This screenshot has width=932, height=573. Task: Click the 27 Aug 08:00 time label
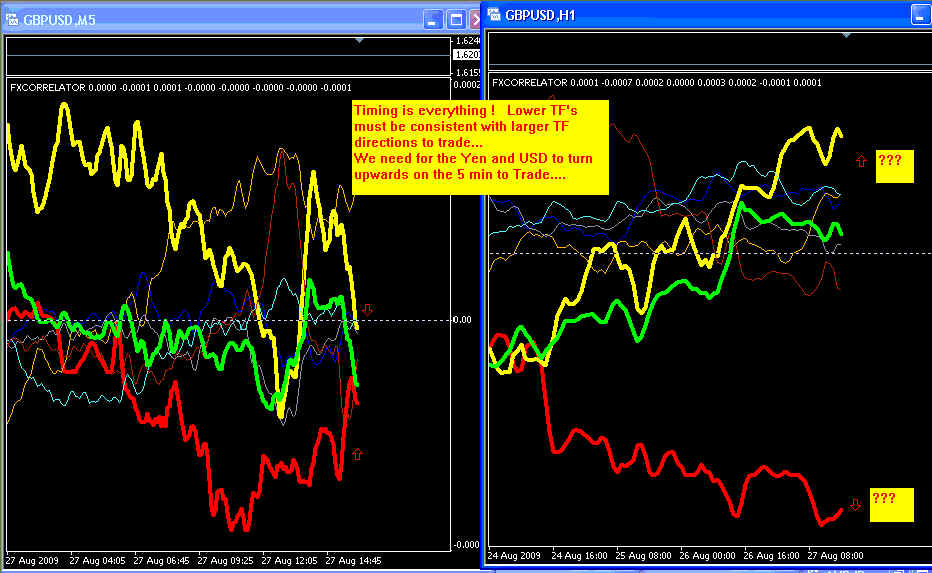click(836, 556)
